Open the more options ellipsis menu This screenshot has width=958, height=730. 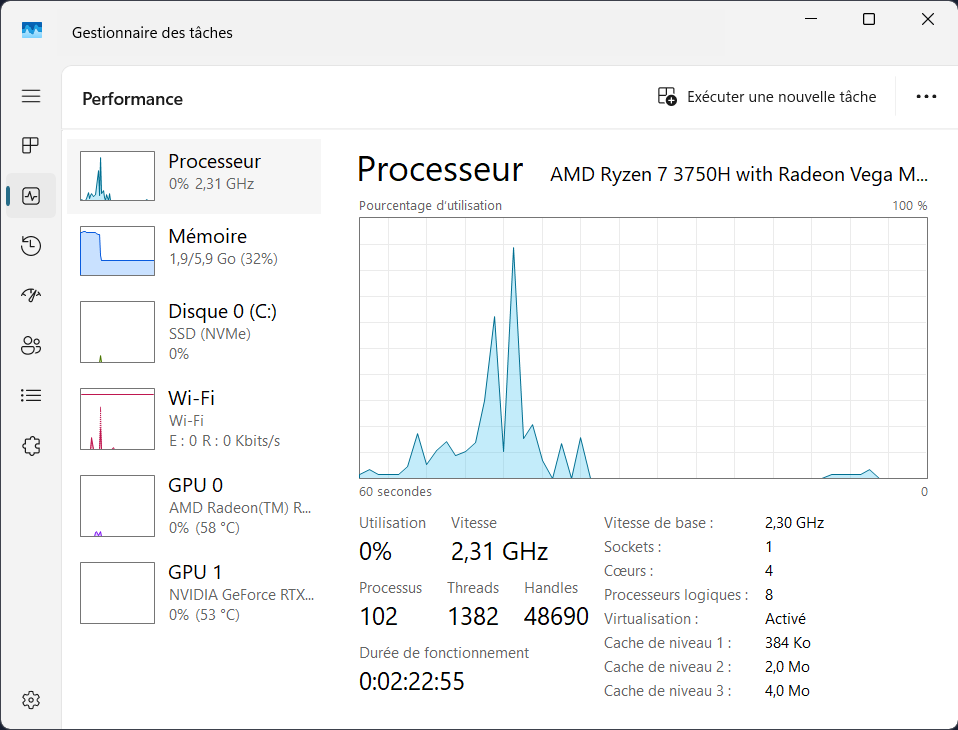926,96
